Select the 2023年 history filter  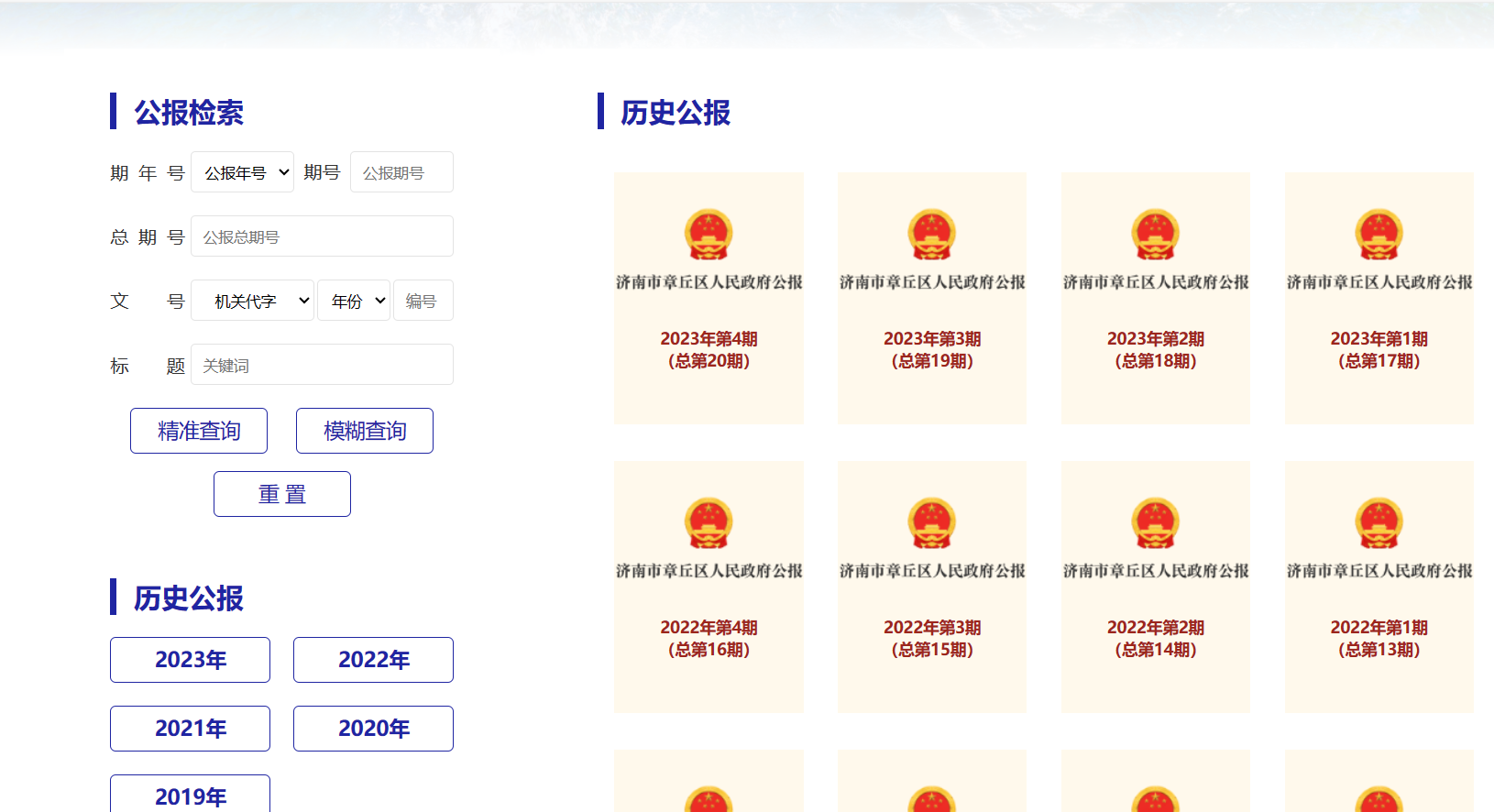190,660
